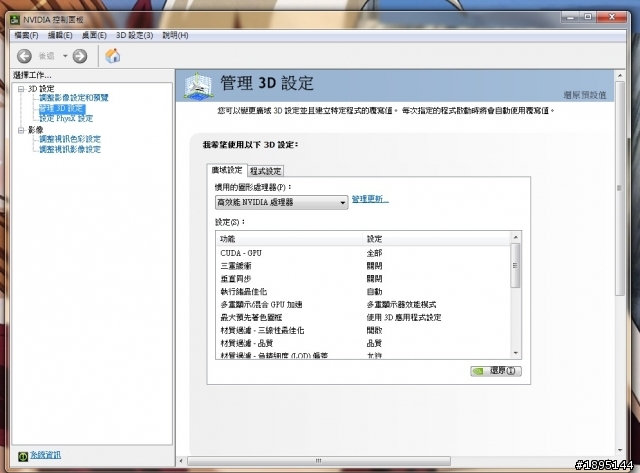Select the 材質過濾 - 三線性最佳化 row
Viewport: 640px width, 473px height.
pyautogui.click(x=363, y=331)
